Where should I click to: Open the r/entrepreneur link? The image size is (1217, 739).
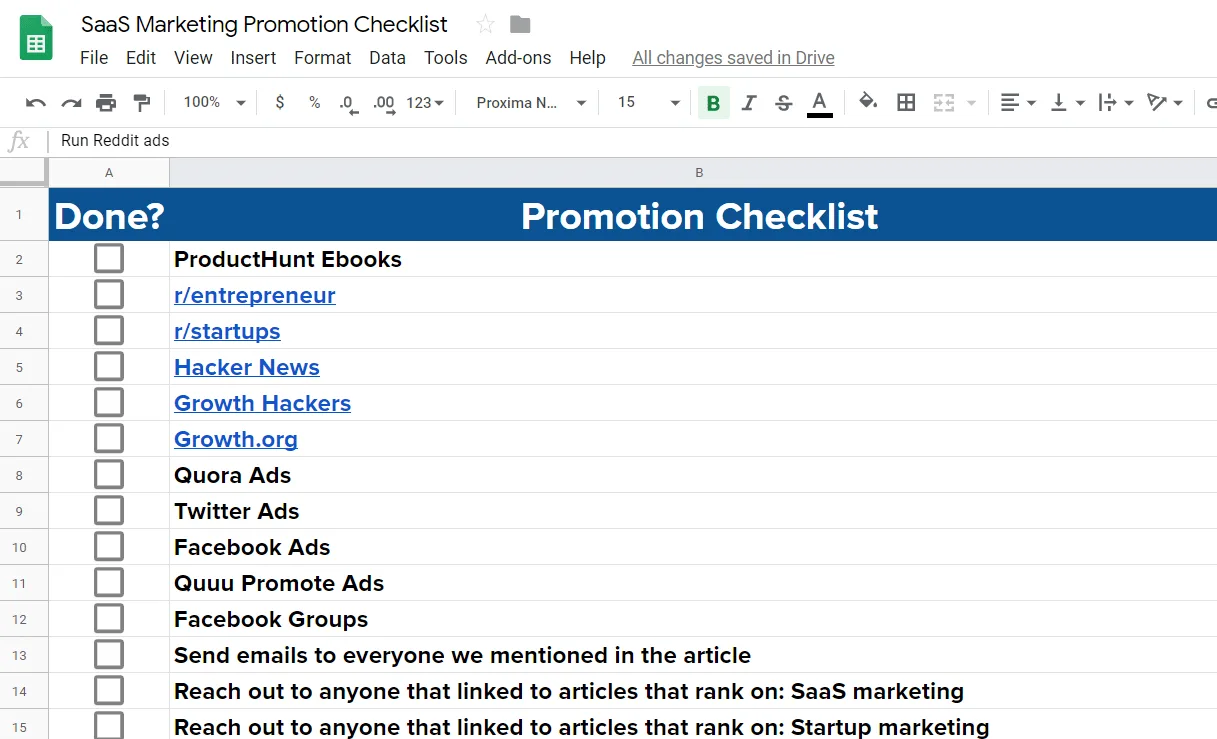pyautogui.click(x=255, y=295)
